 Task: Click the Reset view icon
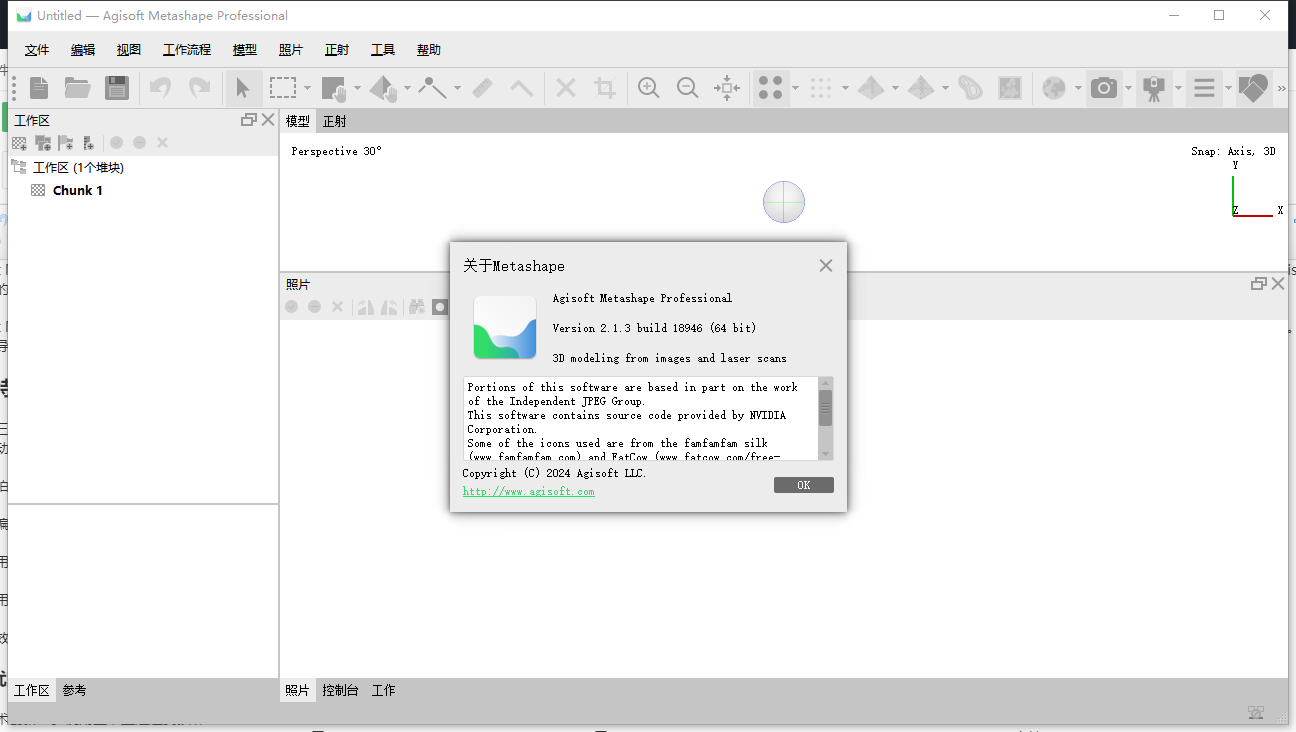[x=727, y=88]
